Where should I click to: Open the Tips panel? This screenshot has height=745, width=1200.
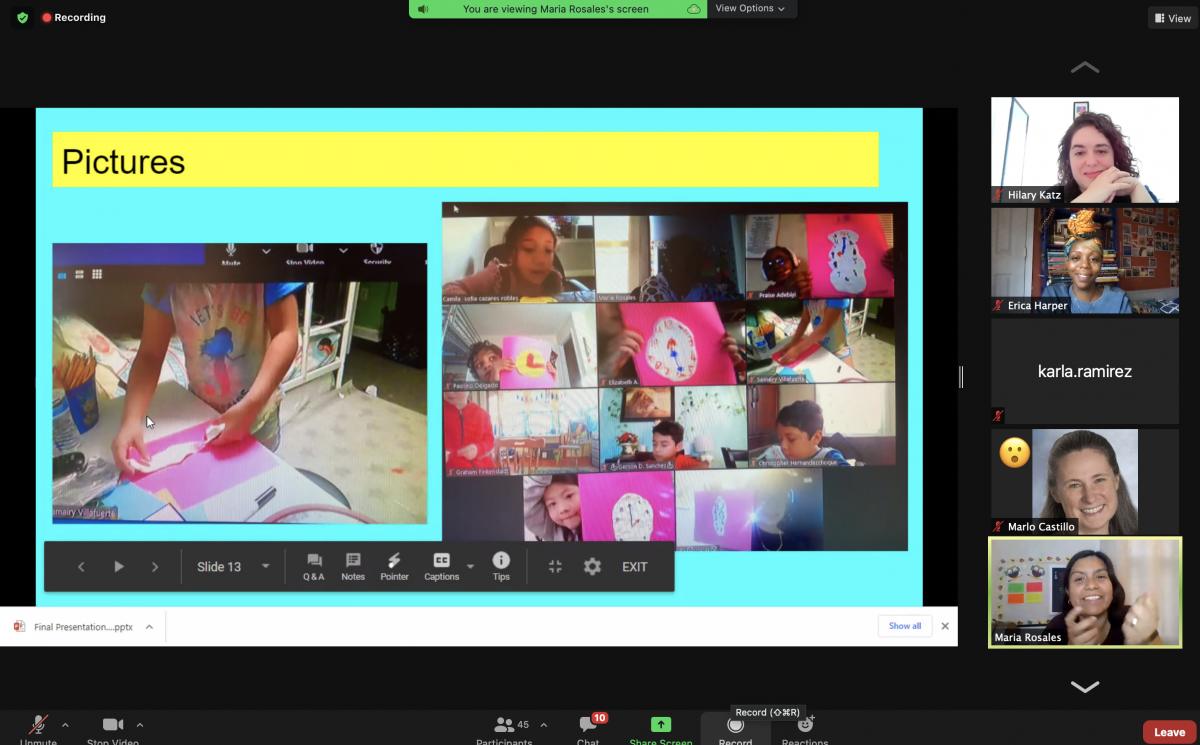coord(501,566)
